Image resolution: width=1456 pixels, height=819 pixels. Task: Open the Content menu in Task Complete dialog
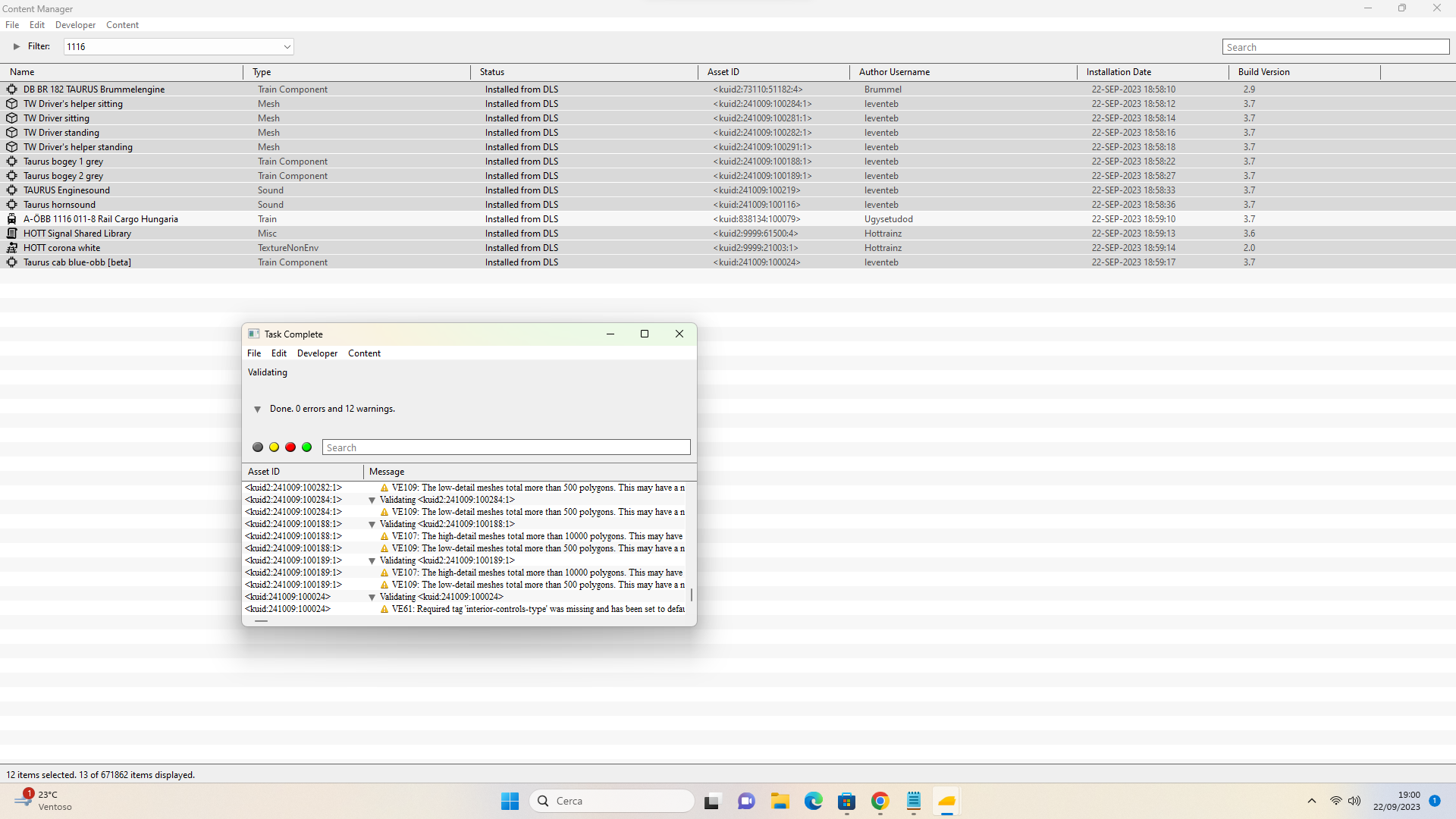tap(364, 353)
